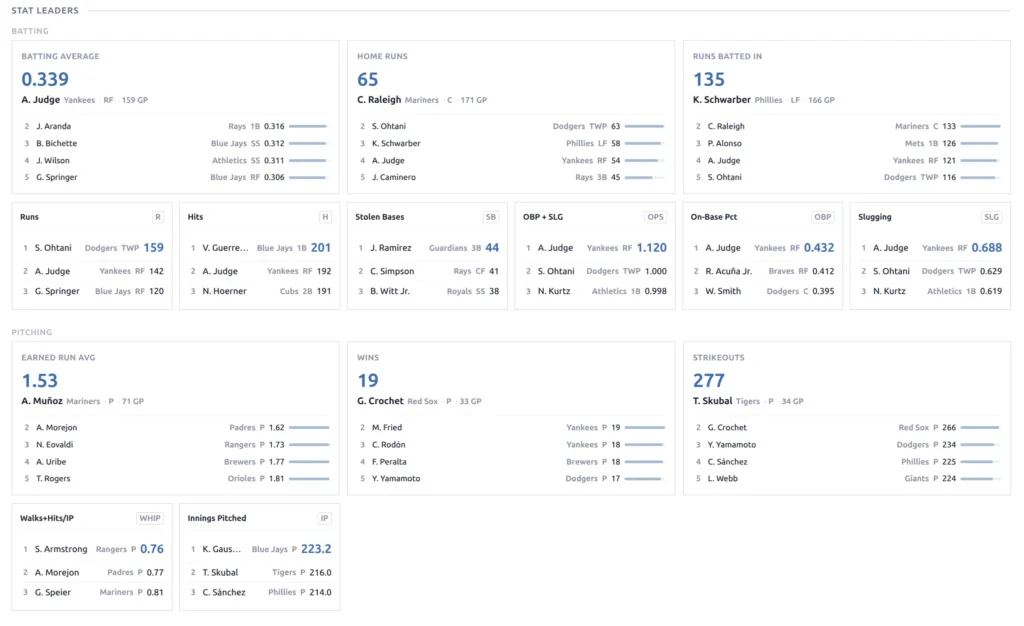This screenshot has height=626, width=1024.
Task: Select J. Wilson in batting average list
Action: coord(52,160)
